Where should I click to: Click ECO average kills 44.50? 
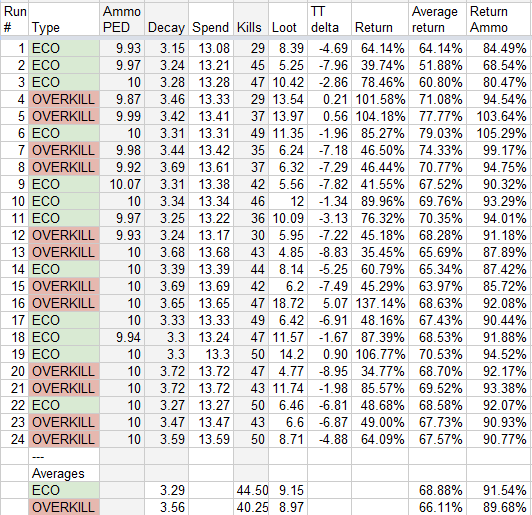[x=251, y=491]
